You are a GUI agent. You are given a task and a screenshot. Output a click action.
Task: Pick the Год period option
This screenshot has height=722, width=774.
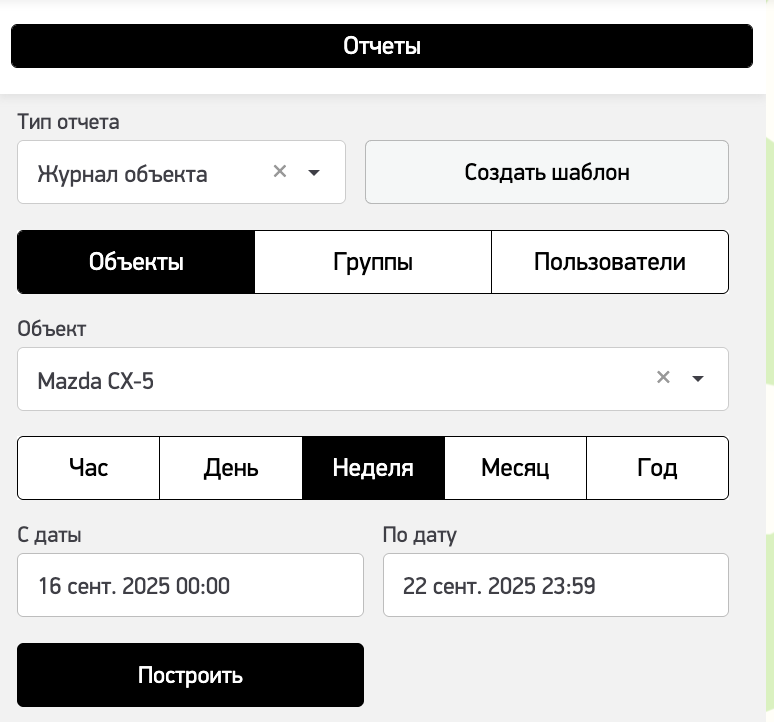[x=657, y=467]
